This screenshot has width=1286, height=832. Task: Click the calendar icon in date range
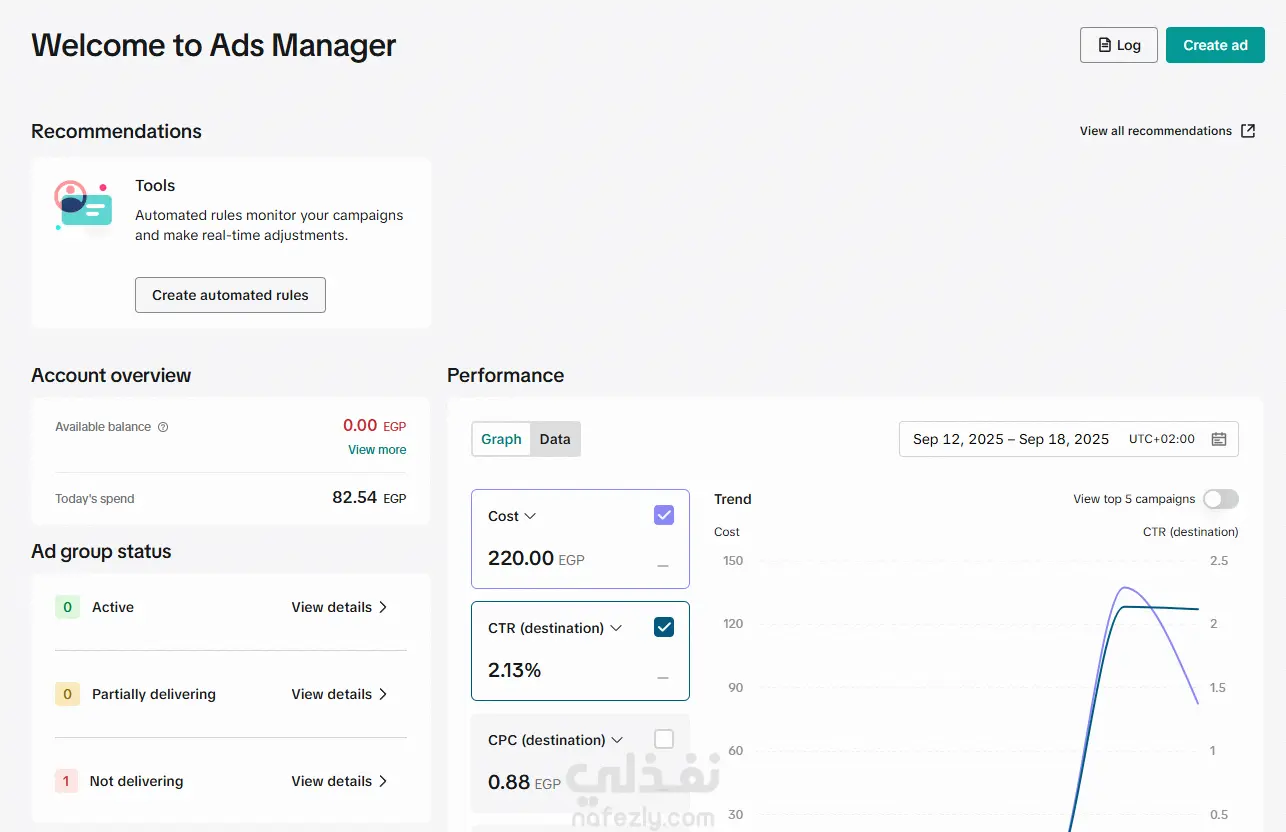[x=1218, y=439]
